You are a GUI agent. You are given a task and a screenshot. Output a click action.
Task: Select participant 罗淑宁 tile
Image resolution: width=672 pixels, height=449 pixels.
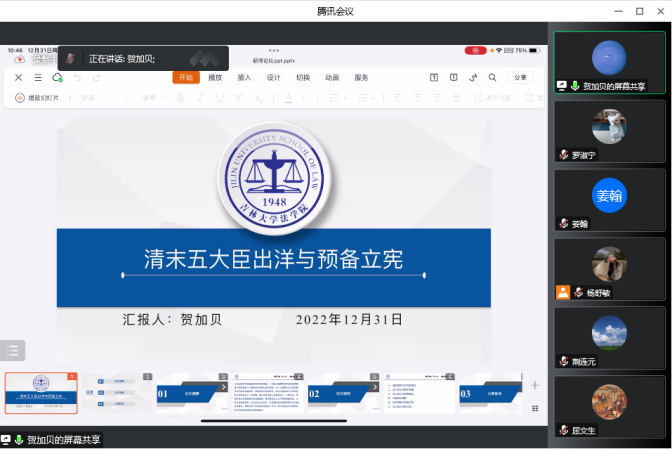click(609, 132)
